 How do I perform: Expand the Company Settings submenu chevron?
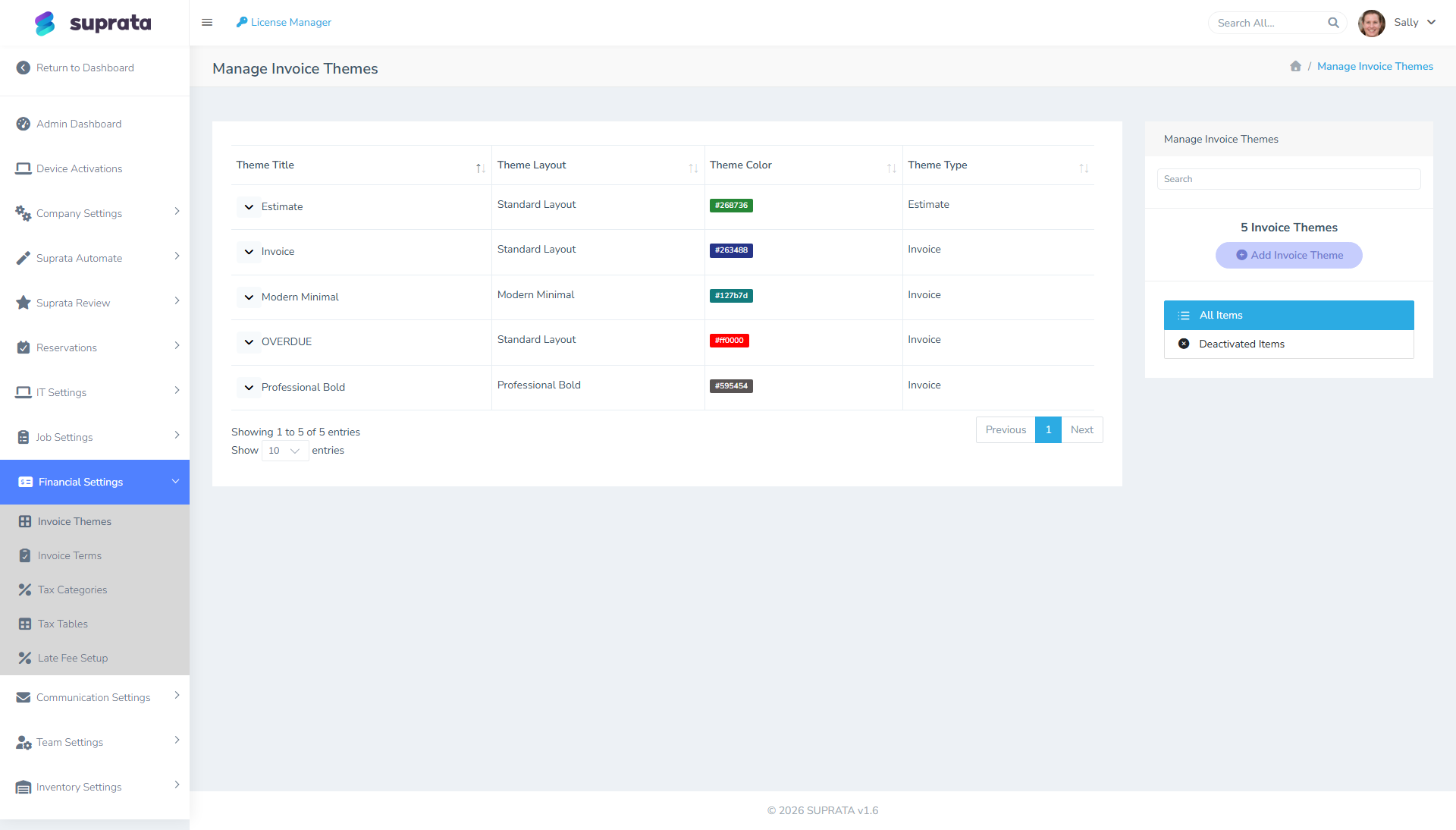click(177, 211)
